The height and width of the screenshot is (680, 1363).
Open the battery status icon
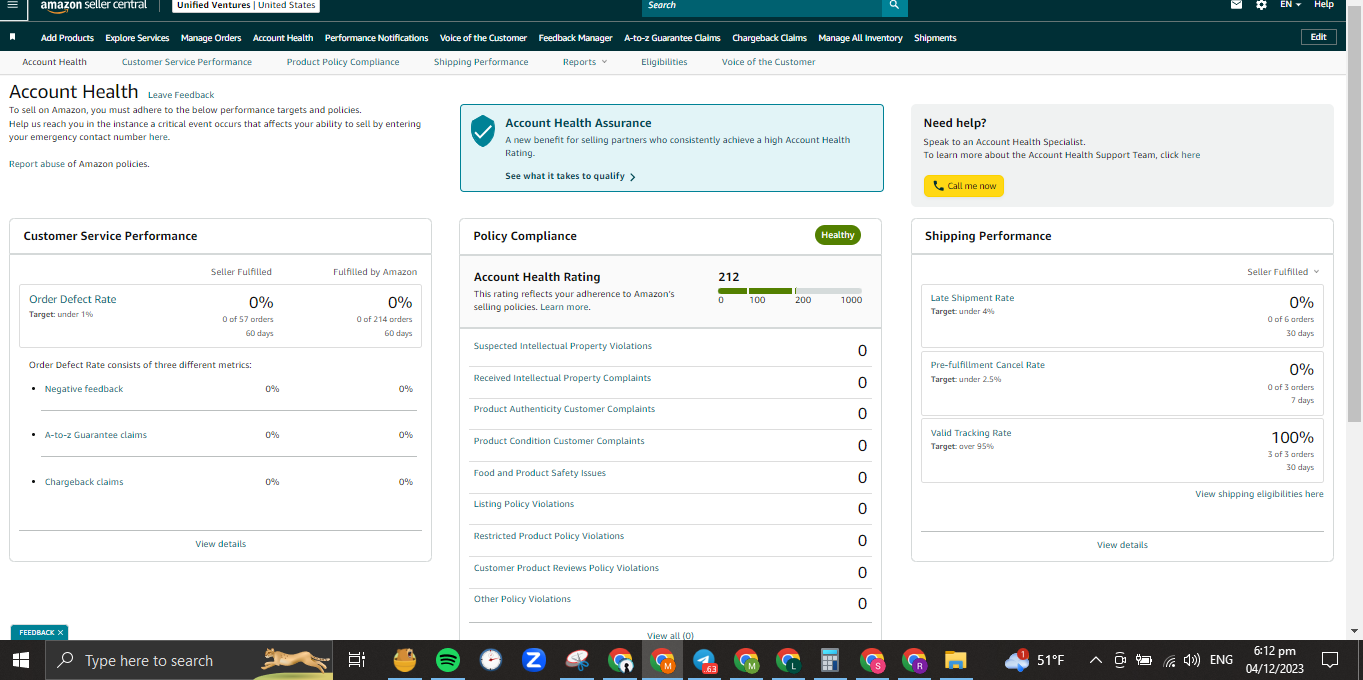tap(1144, 660)
